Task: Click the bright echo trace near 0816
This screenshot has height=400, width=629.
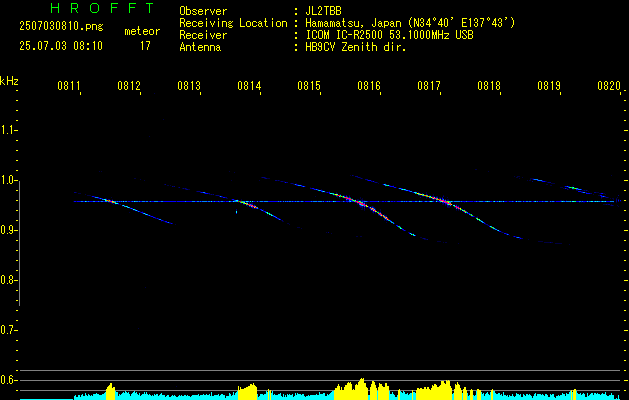Action: pyautogui.click(x=363, y=205)
